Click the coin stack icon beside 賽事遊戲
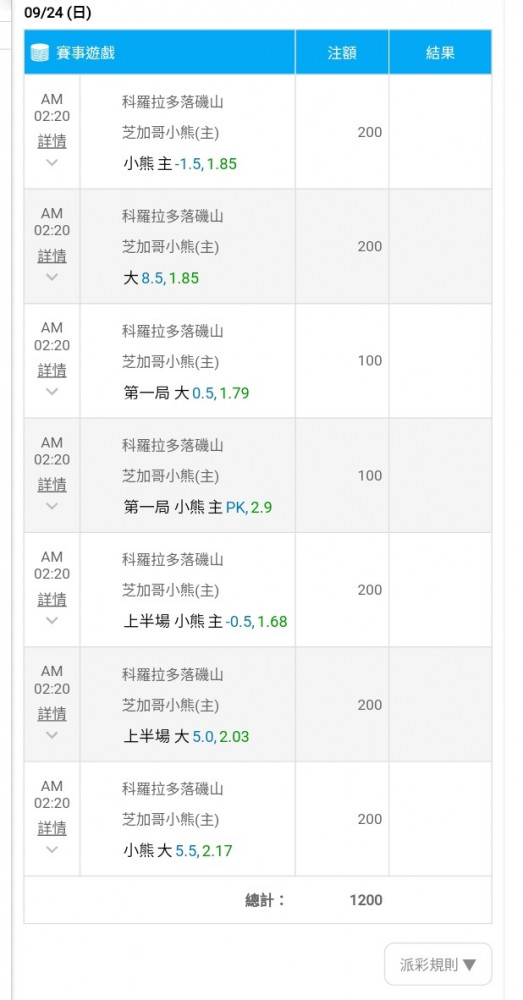 pyautogui.click(x=40, y=52)
